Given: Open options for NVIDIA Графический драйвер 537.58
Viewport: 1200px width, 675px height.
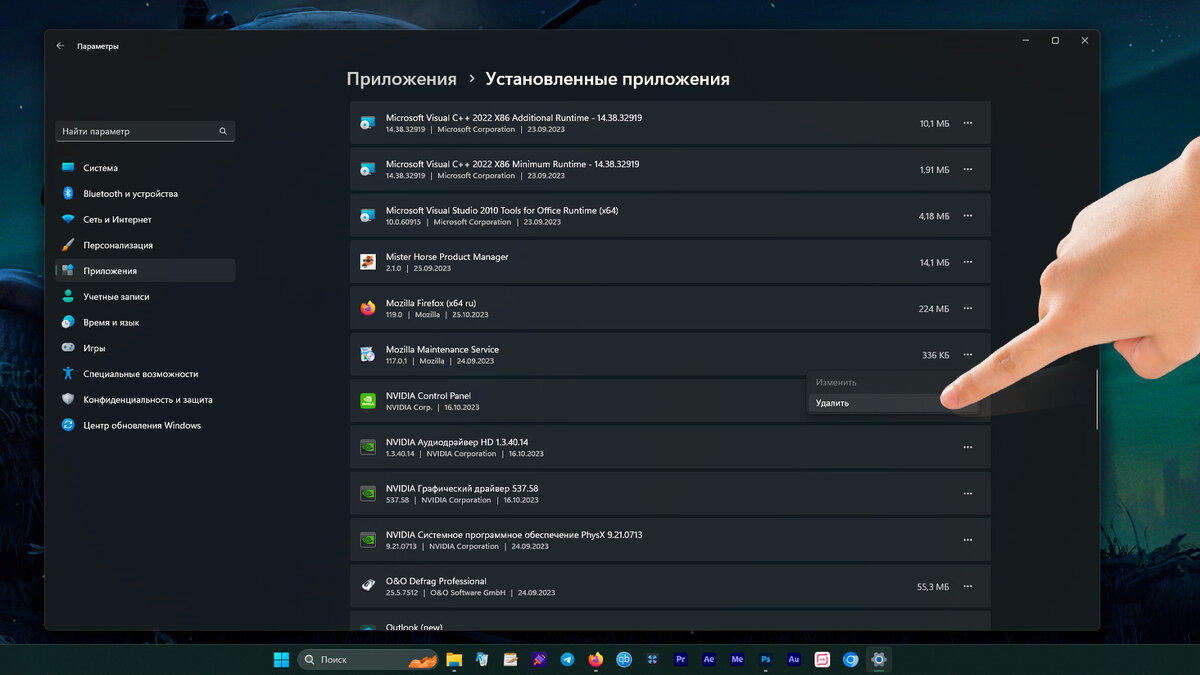Looking at the screenshot, I should click(967, 493).
